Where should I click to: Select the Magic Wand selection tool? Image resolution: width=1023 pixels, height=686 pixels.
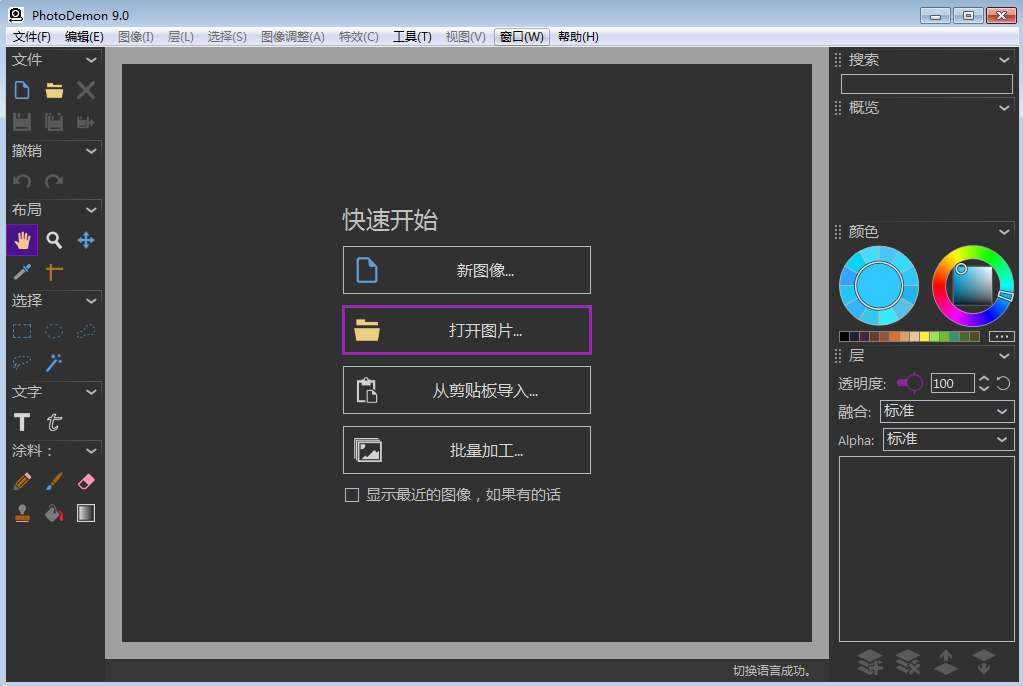53,363
